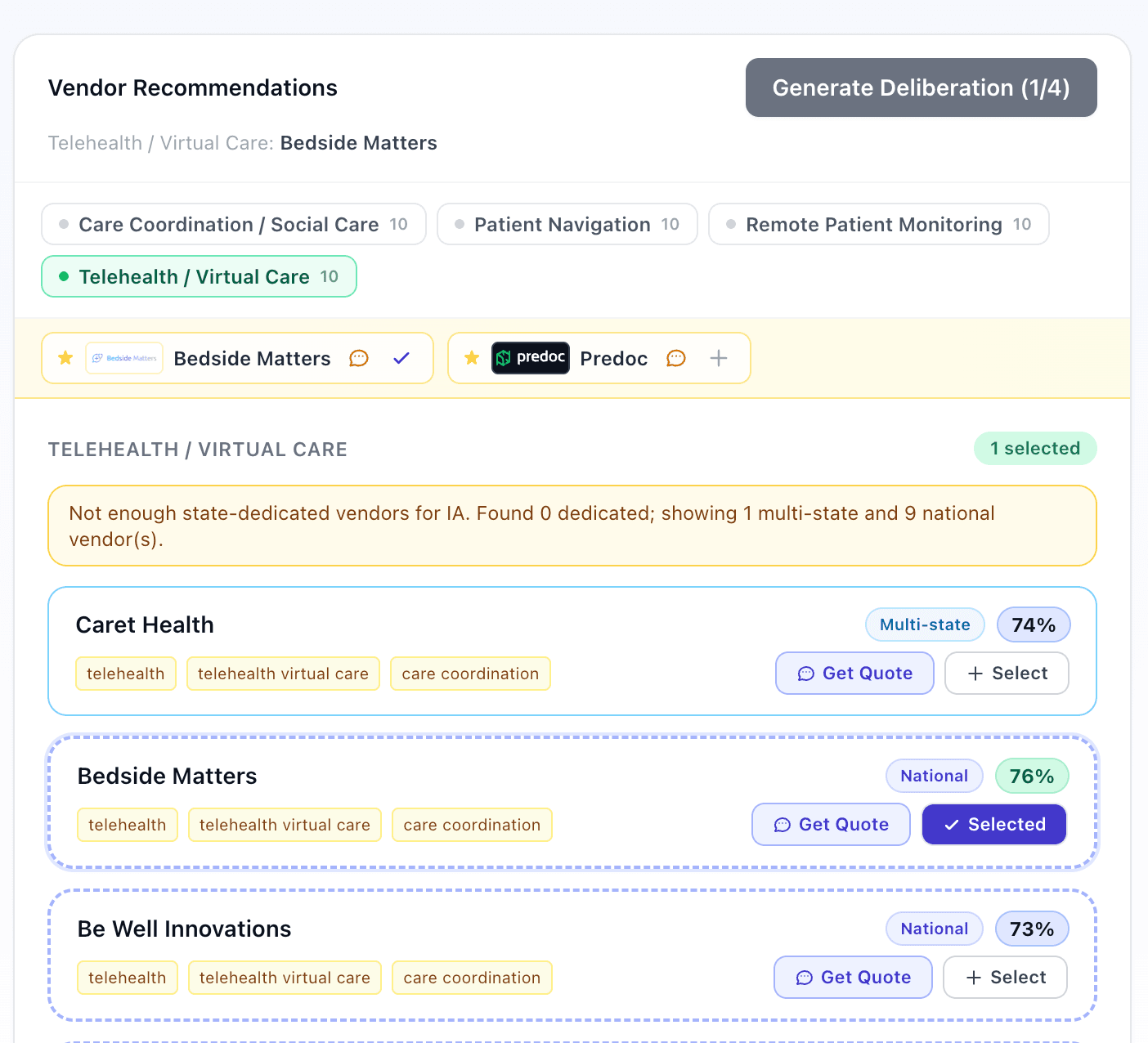The width and height of the screenshot is (1148, 1043).
Task: Select Be Well Innovations vendor
Action: tap(1006, 977)
